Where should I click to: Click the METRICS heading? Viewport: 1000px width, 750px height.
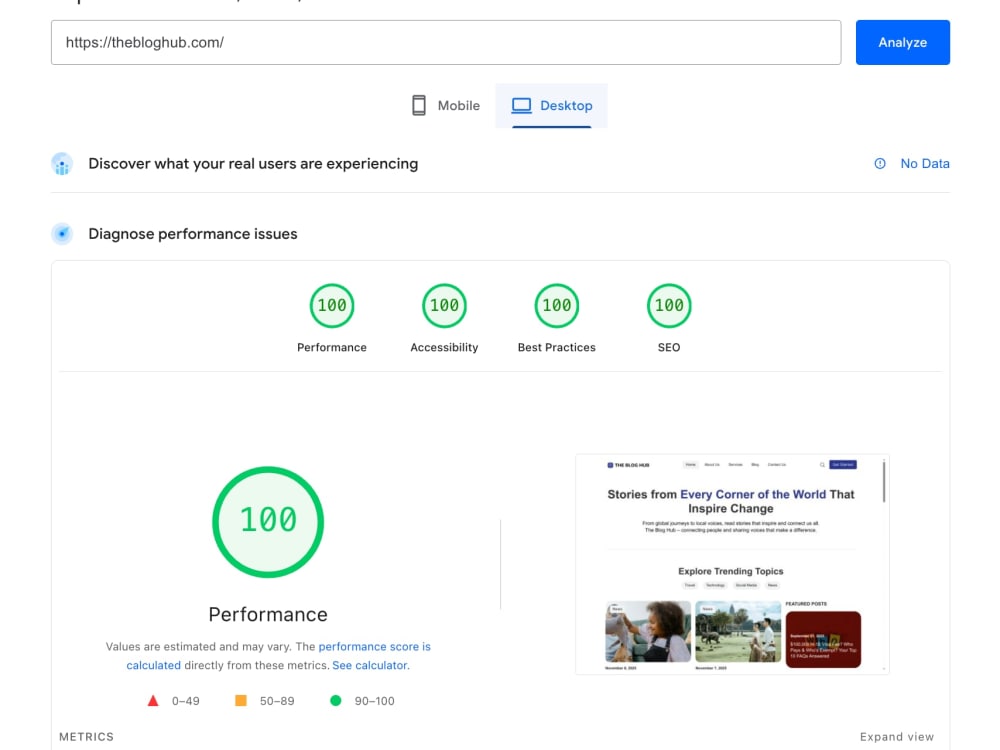pos(86,737)
